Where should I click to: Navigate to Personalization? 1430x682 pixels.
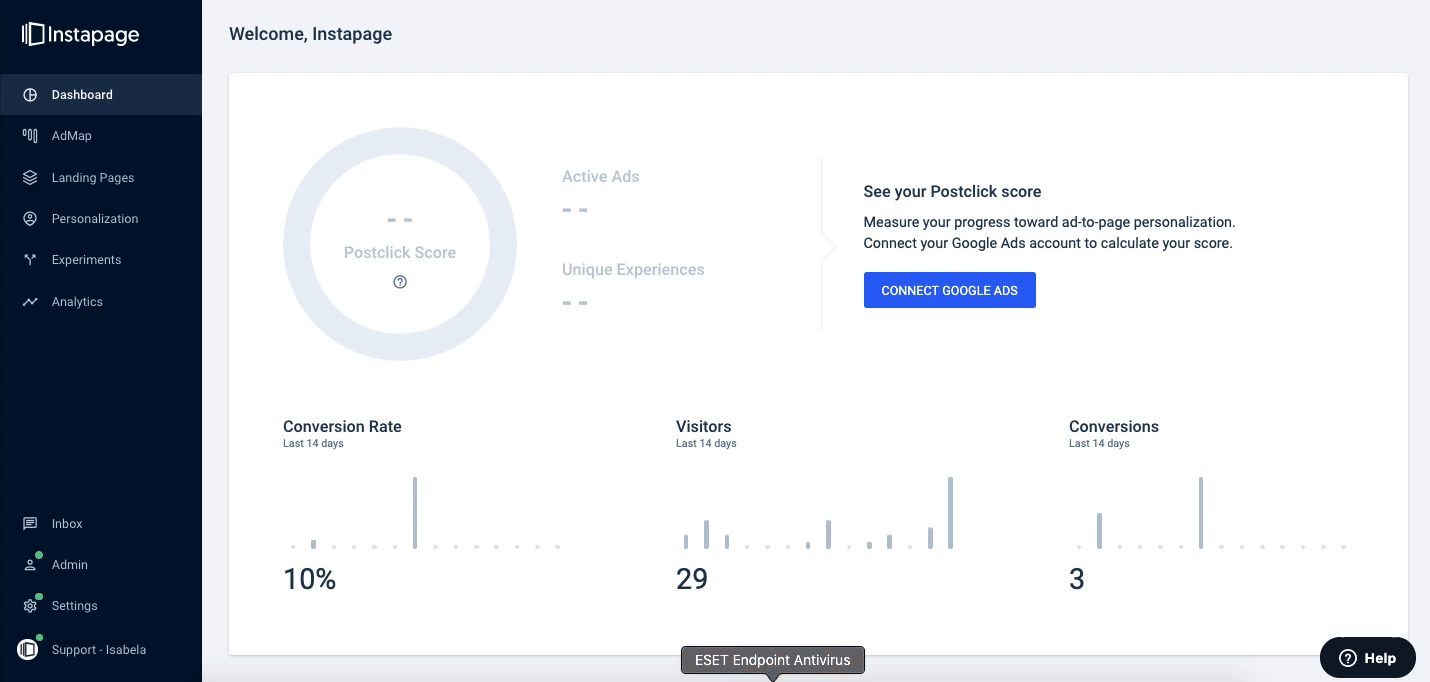pyautogui.click(x=101, y=219)
